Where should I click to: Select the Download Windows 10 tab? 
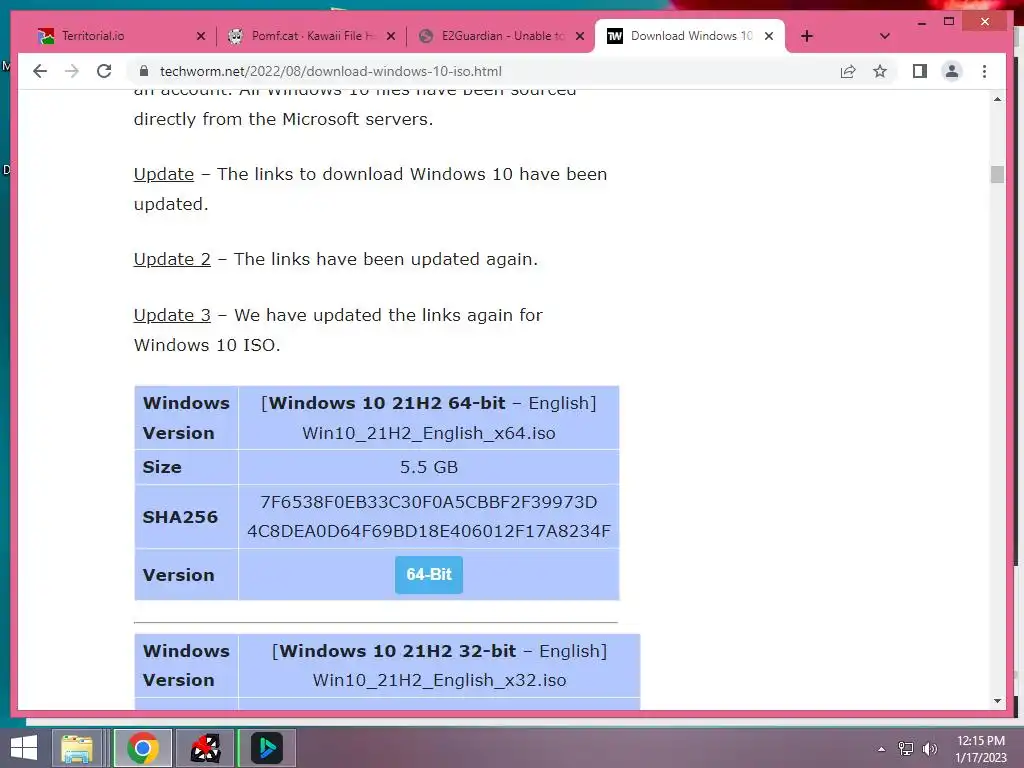[x=689, y=36]
